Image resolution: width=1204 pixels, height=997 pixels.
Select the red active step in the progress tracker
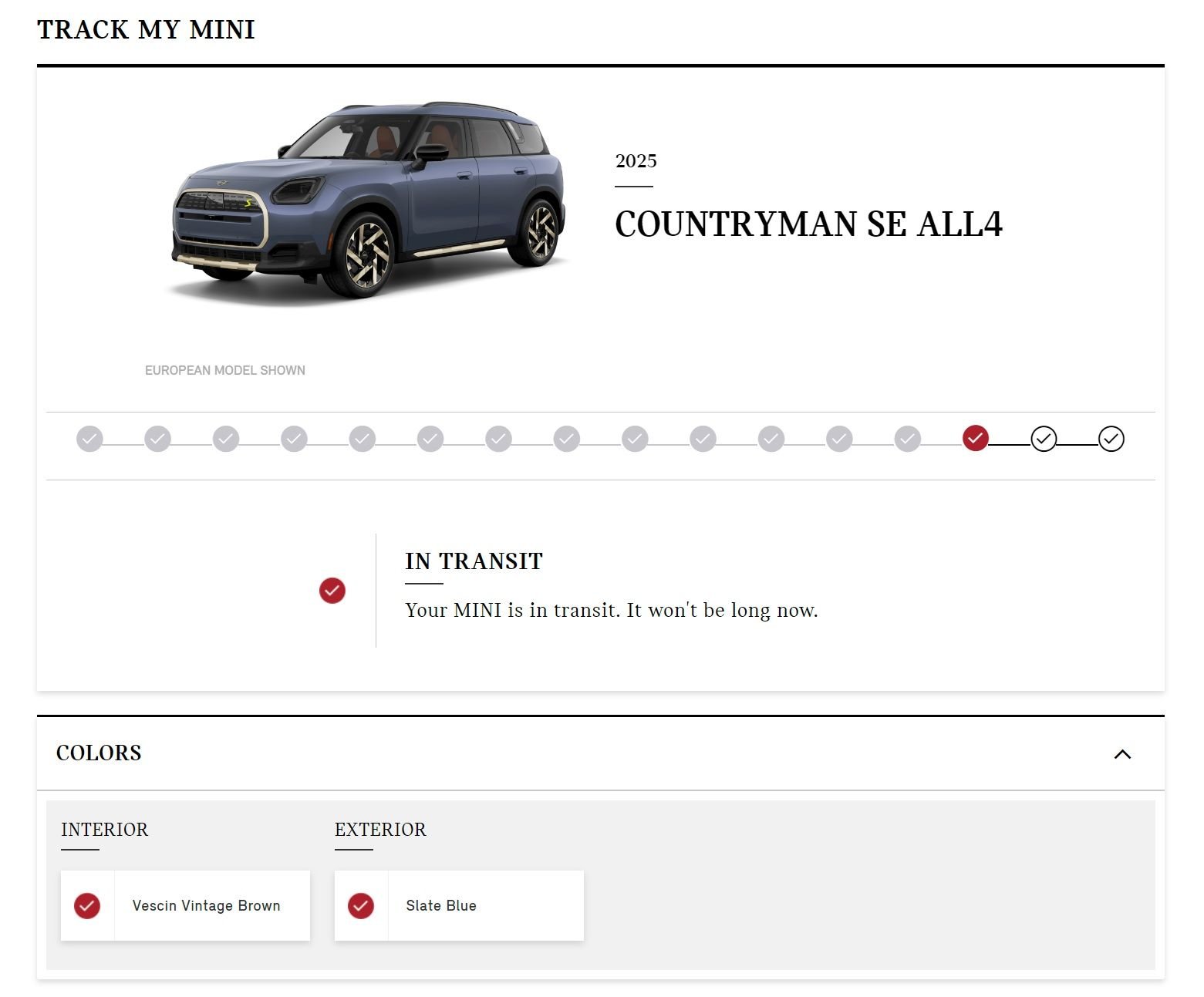pos(975,438)
